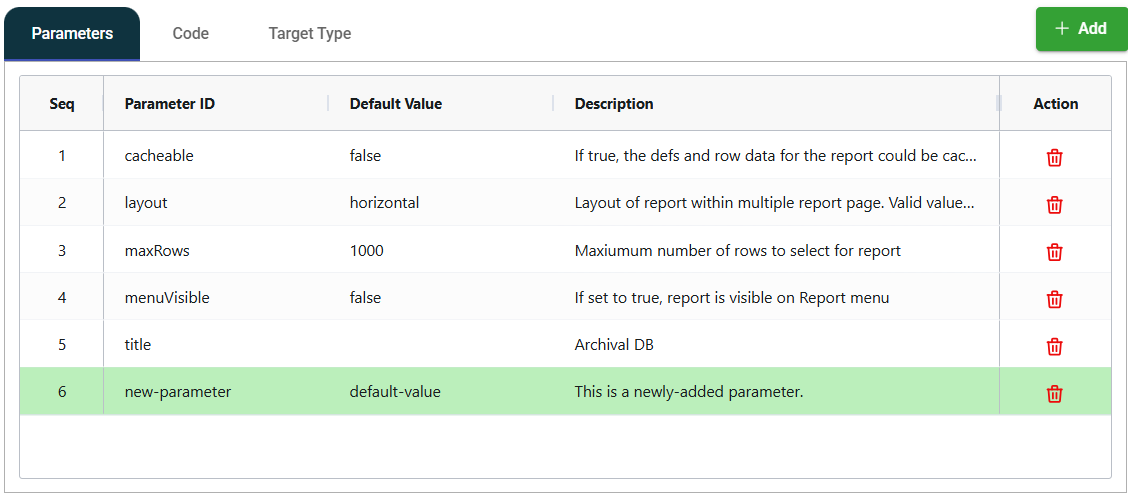The height and width of the screenshot is (496, 1128).
Task: Click trash icon for layout parameter
Action: click(x=1054, y=205)
